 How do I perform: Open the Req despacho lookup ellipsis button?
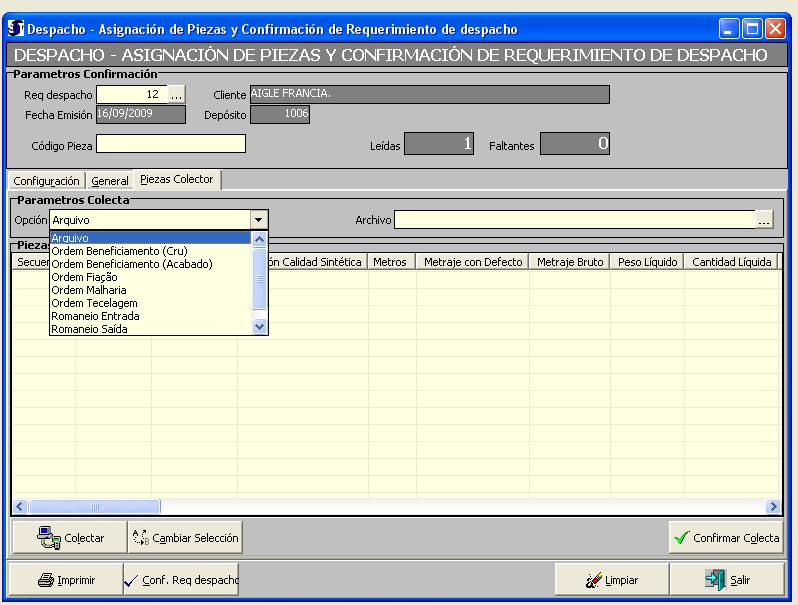[176, 95]
